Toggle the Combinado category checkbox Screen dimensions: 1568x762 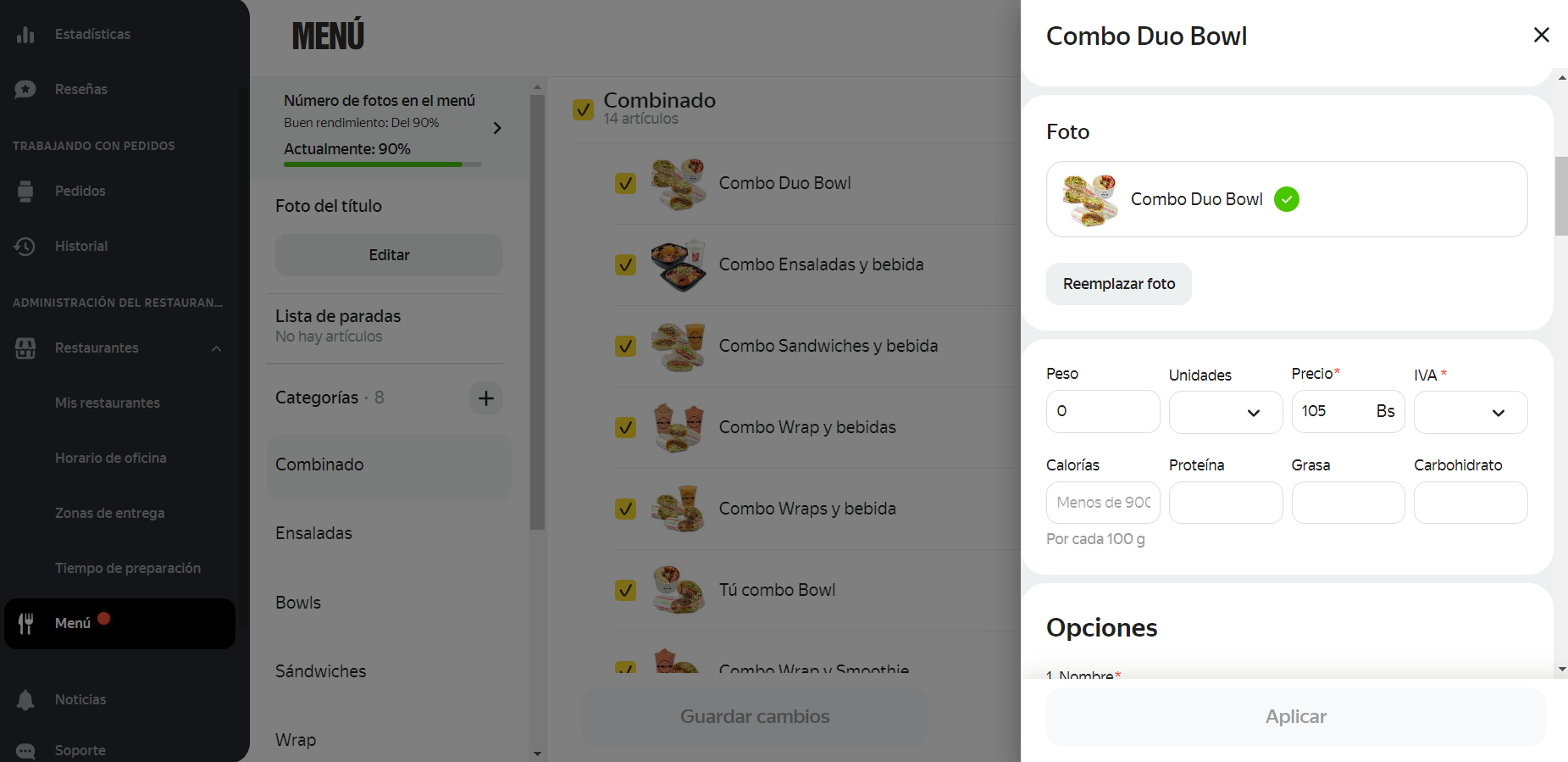point(583,109)
